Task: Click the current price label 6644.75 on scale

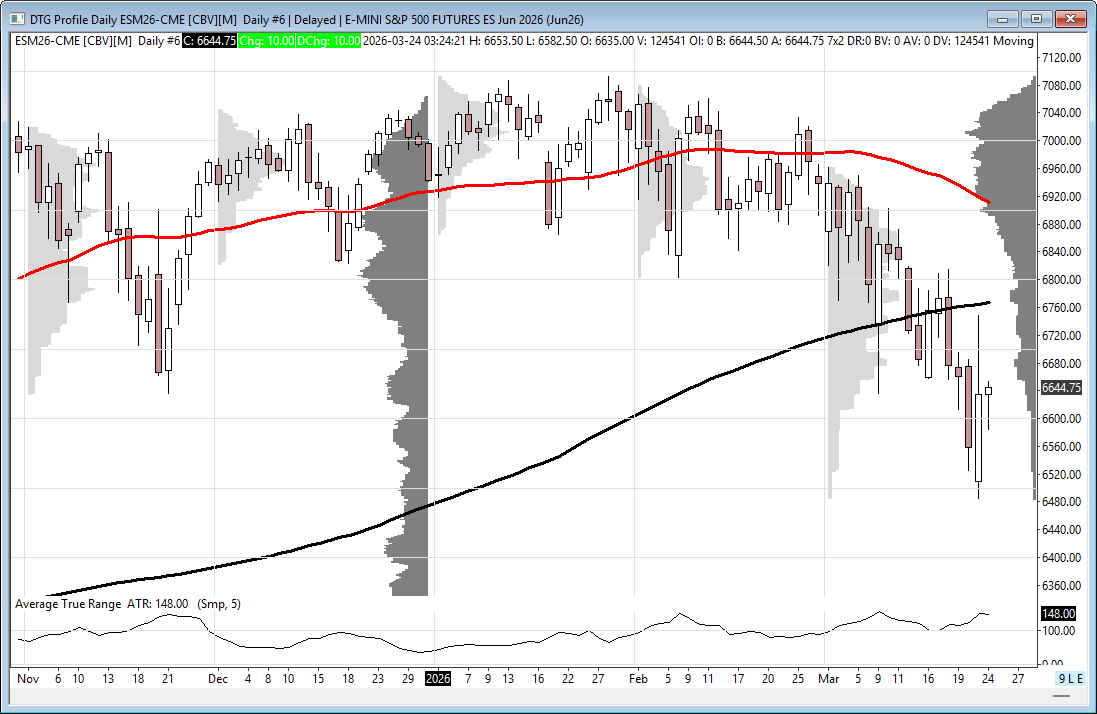Action: pyautogui.click(x=1058, y=388)
